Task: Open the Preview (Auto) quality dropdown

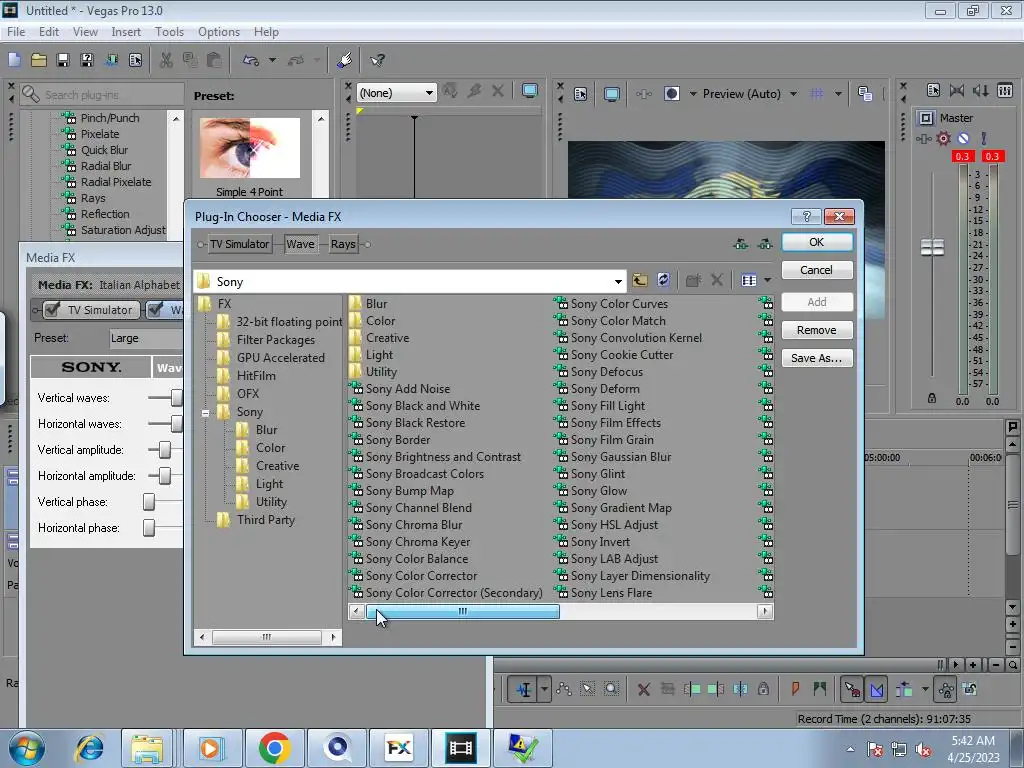Action: (793, 94)
